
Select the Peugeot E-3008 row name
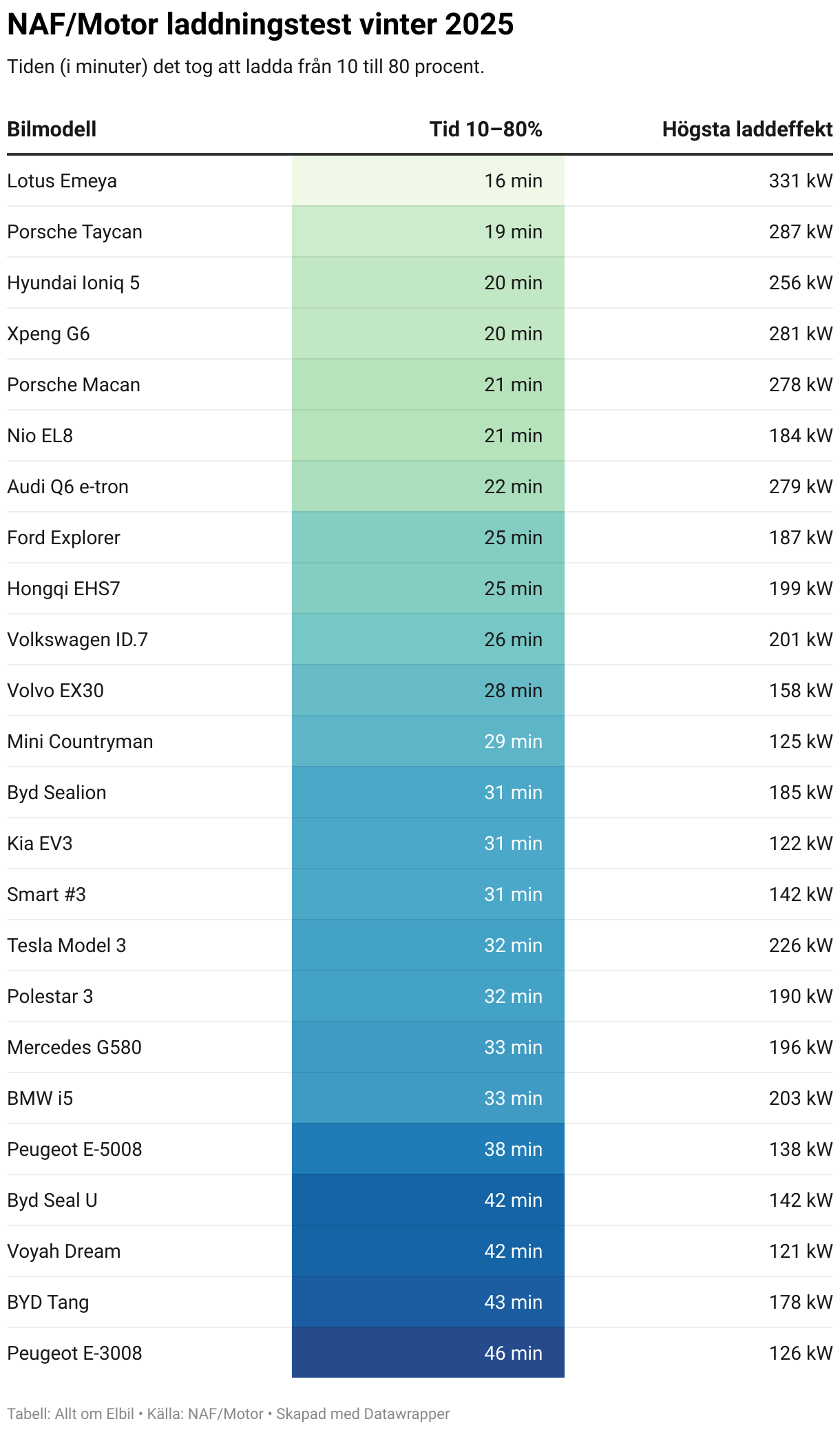(x=74, y=1354)
